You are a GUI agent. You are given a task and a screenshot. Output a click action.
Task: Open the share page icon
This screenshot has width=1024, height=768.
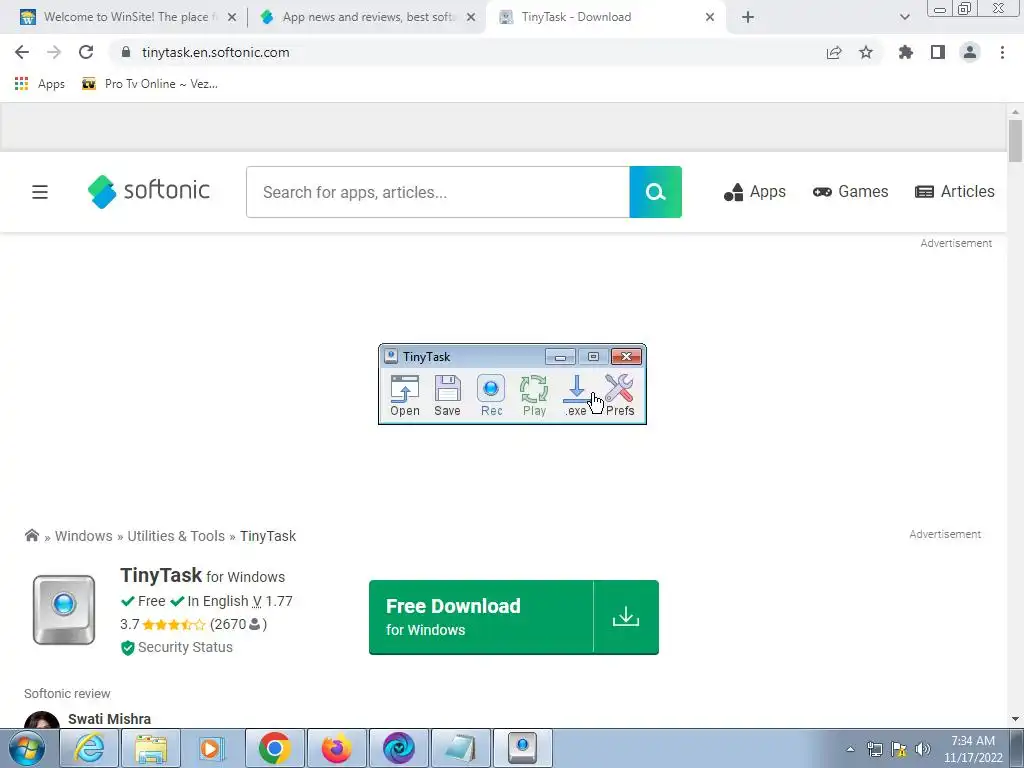tap(834, 52)
